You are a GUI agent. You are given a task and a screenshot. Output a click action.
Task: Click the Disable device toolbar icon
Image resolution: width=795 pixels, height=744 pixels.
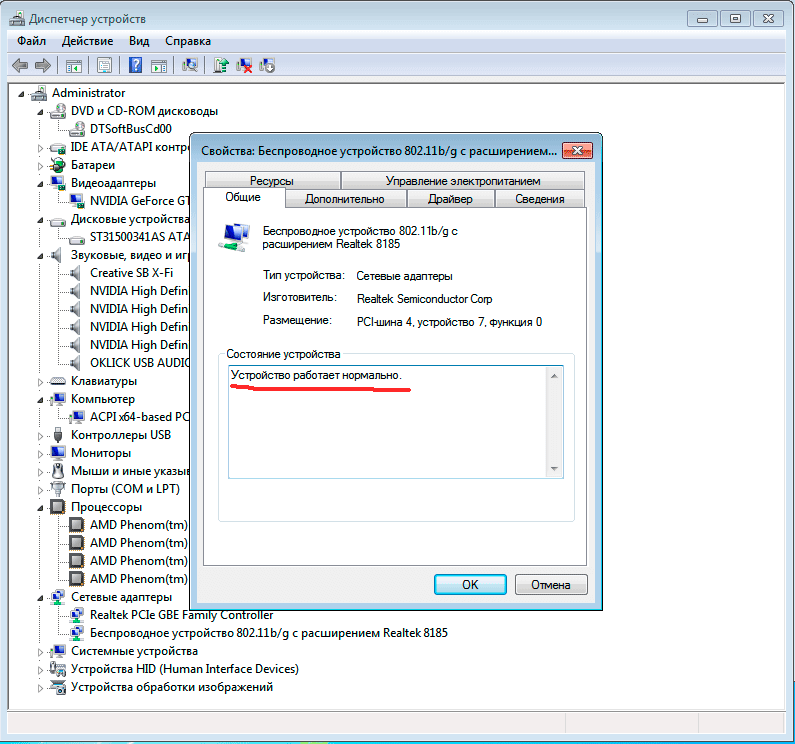(267, 66)
